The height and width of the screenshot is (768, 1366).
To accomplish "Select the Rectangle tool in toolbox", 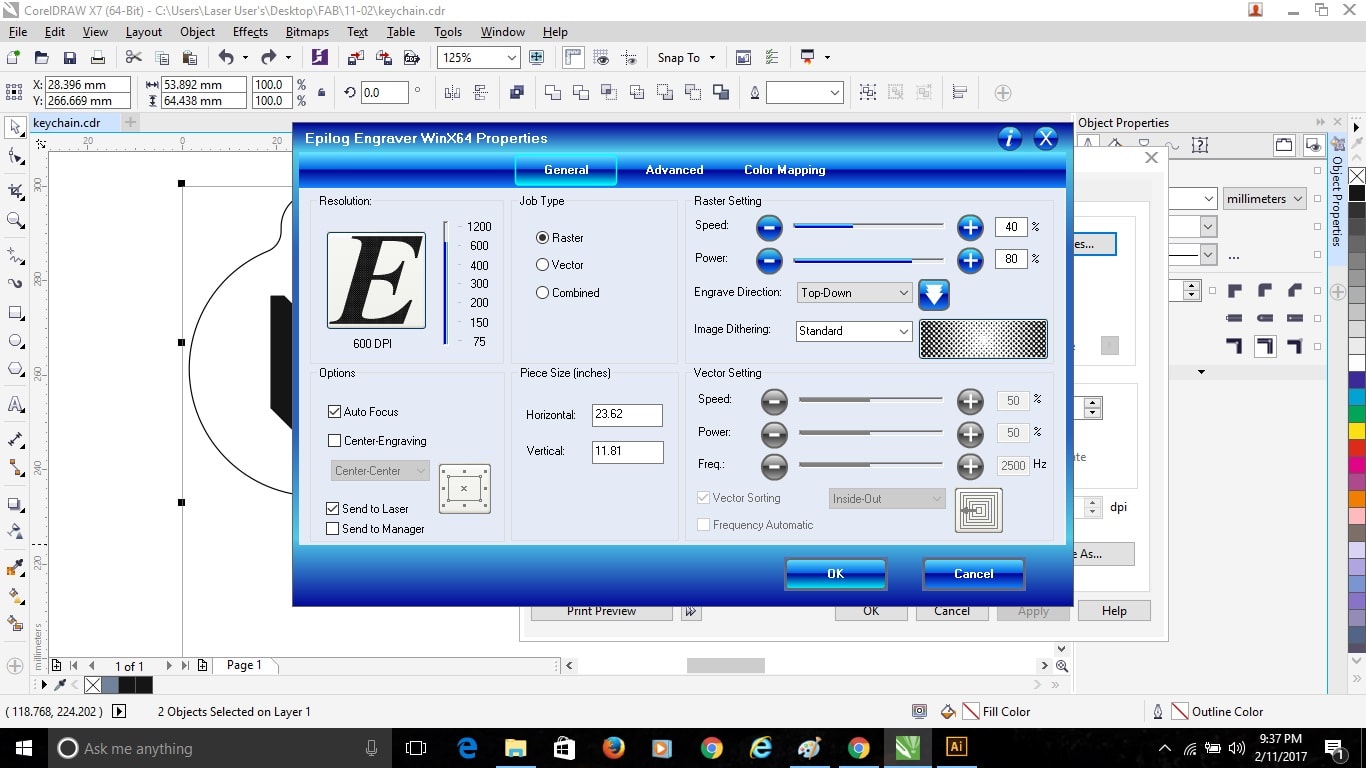I will [x=15, y=312].
